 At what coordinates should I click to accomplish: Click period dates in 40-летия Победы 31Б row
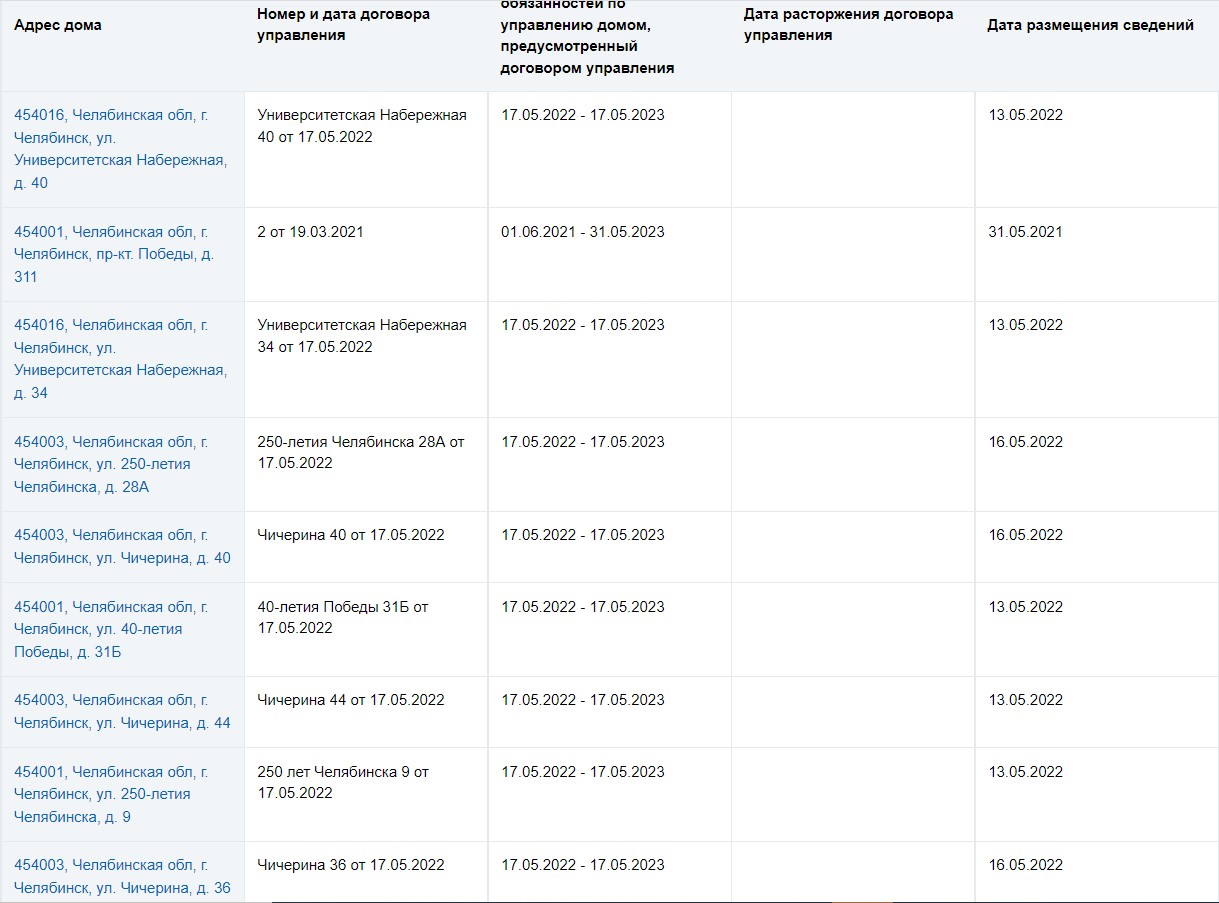tap(583, 607)
